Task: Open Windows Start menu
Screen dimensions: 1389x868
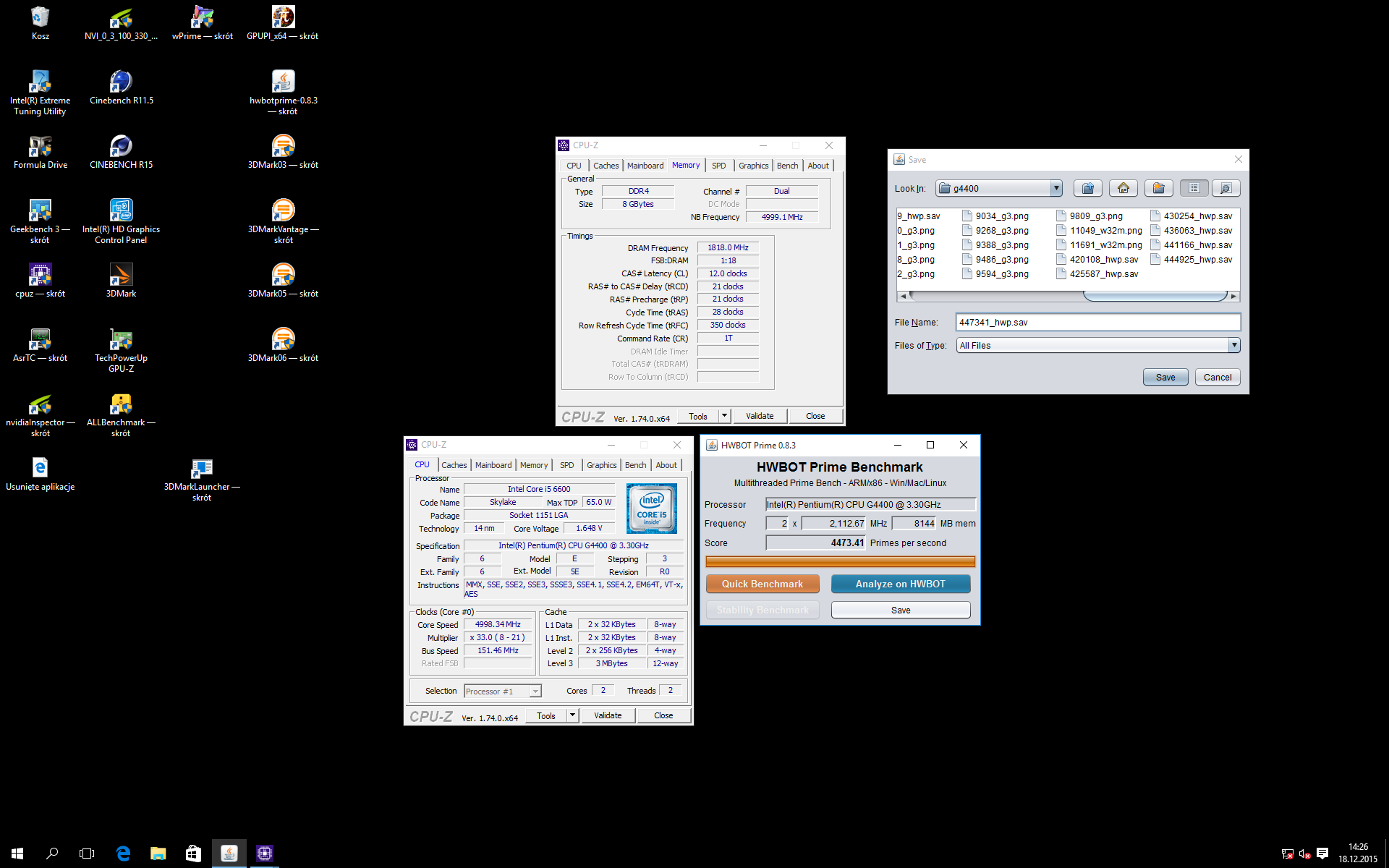Action: [x=17, y=854]
